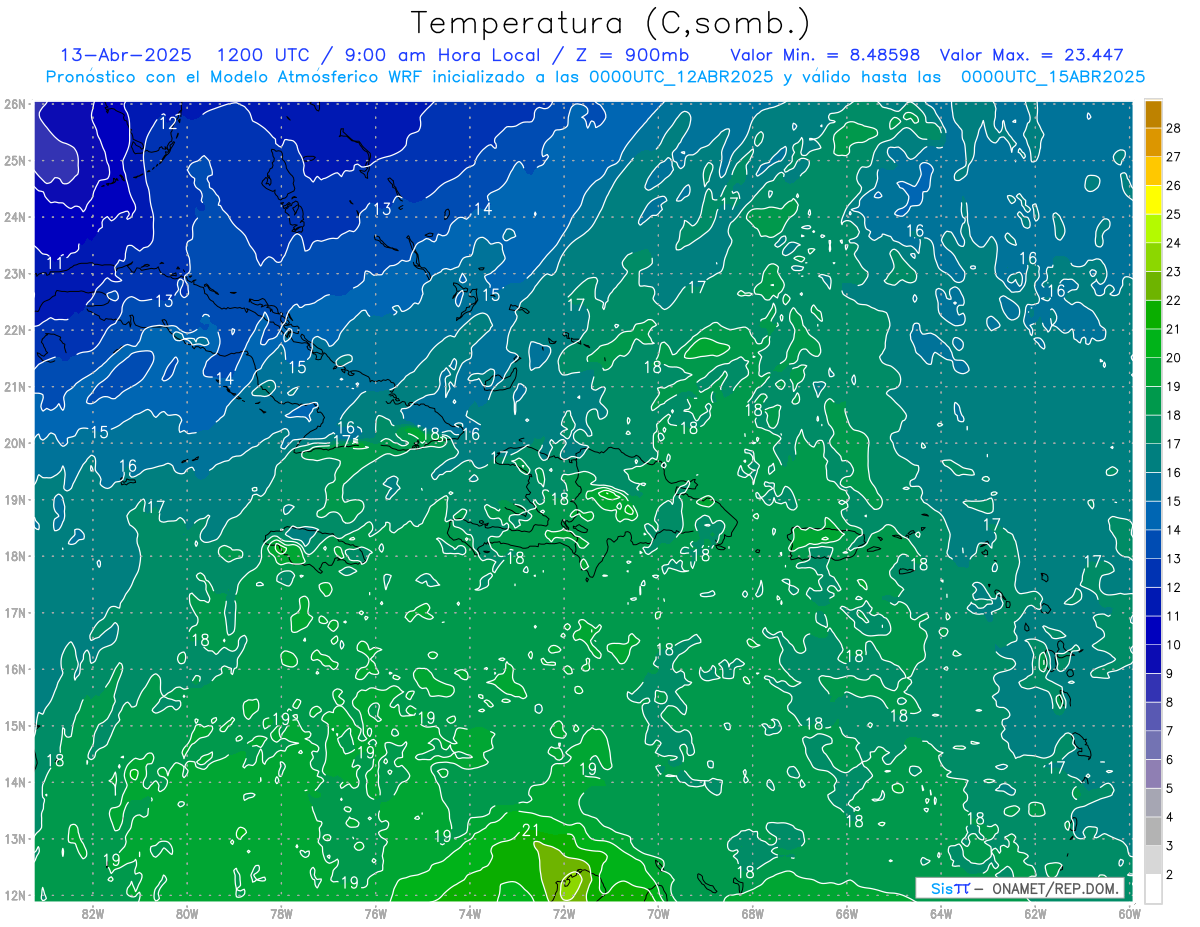Click the '78W' longitude axis label

click(281, 912)
